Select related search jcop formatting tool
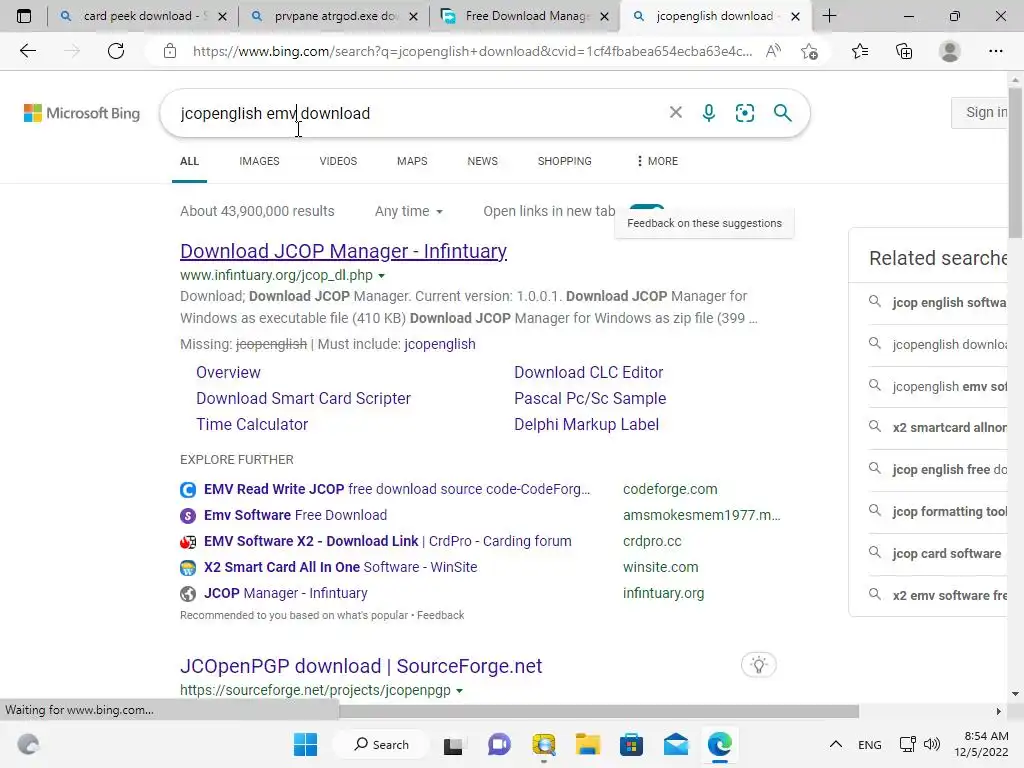The width and height of the screenshot is (1024, 768). point(950,512)
